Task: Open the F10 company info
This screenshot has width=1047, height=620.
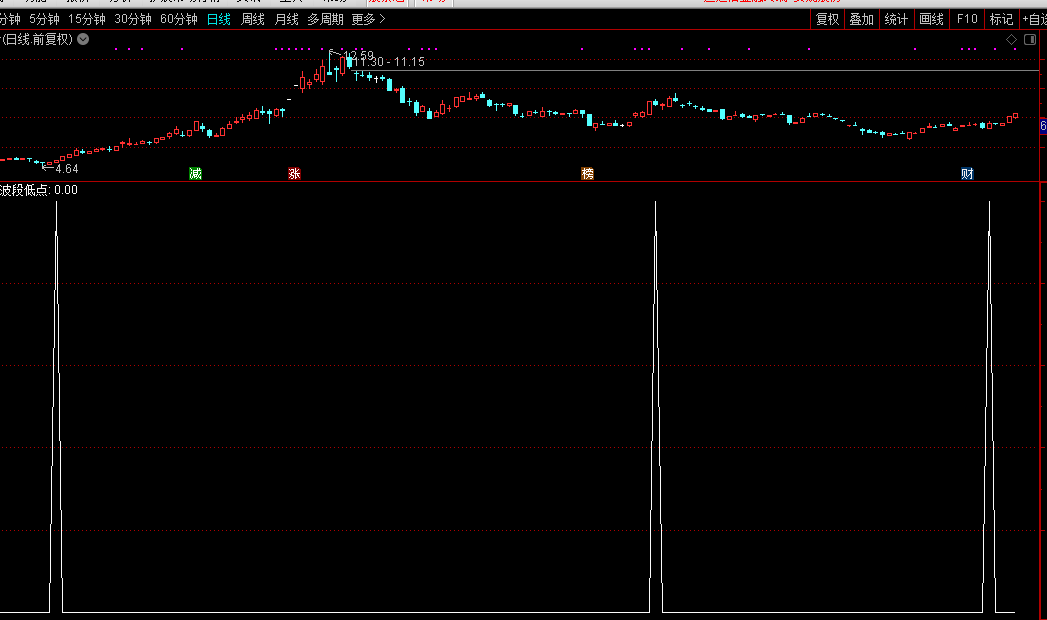Action: [x=967, y=19]
